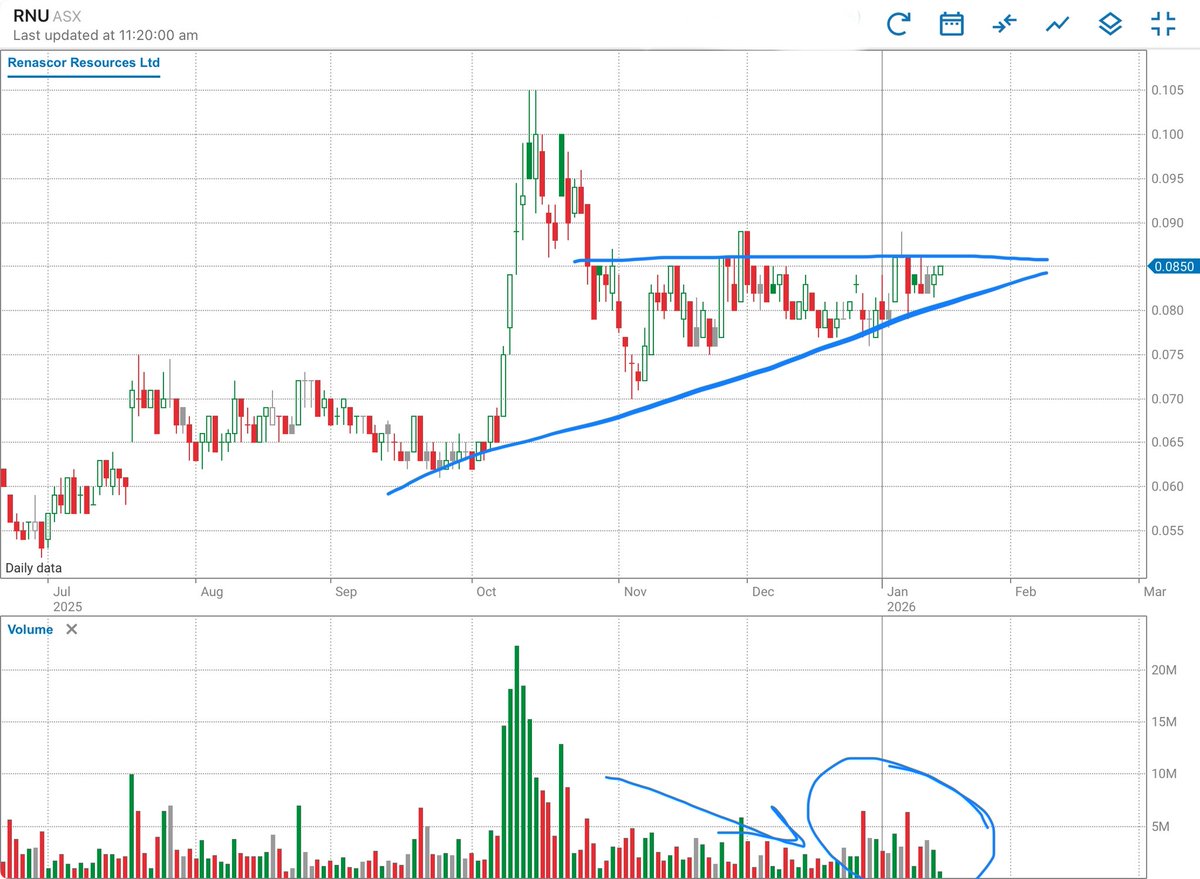1200x879 pixels.
Task: Click the 0.070 price axis value
Action: [x=1168, y=399]
